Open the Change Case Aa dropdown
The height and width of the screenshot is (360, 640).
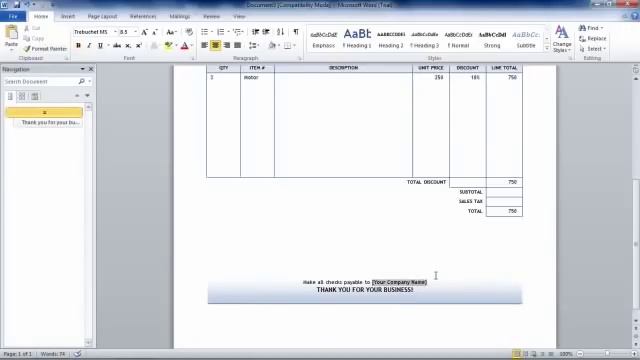click(171, 32)
